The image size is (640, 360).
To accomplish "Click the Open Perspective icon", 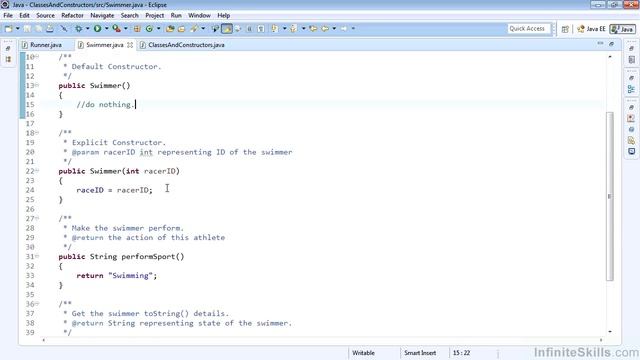I will tap(565, 29).
